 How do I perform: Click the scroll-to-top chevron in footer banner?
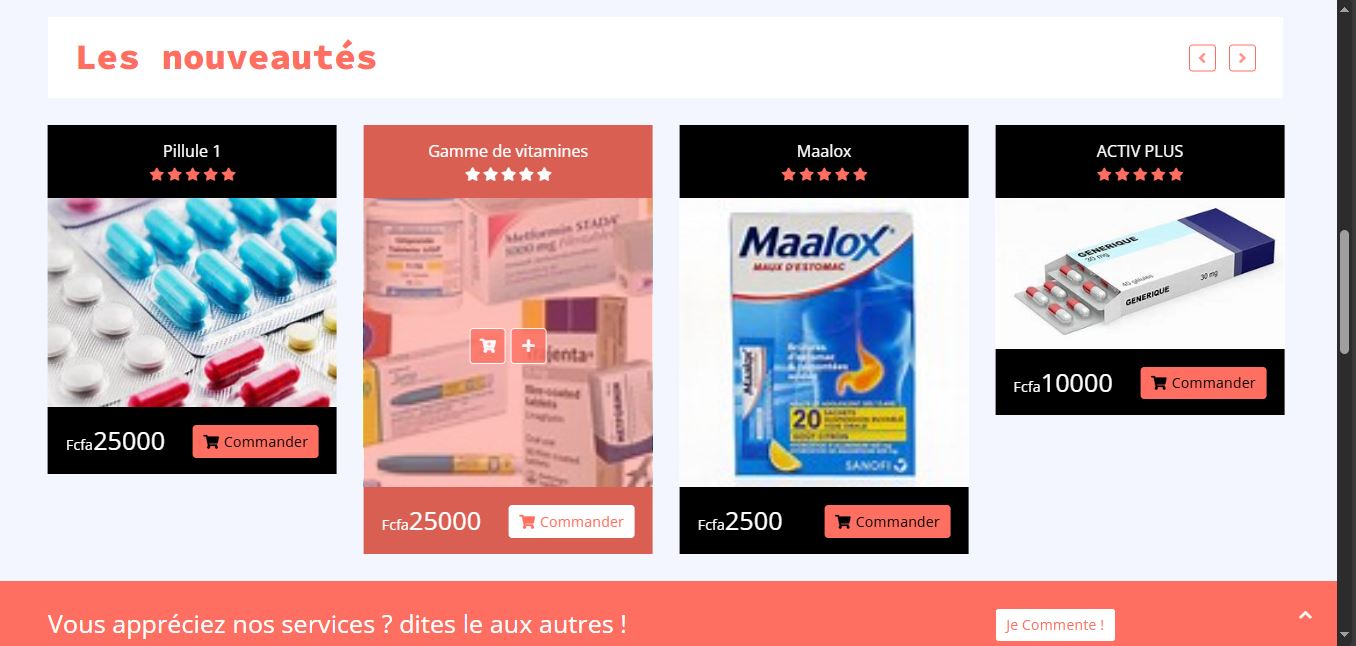[1305, 616]
